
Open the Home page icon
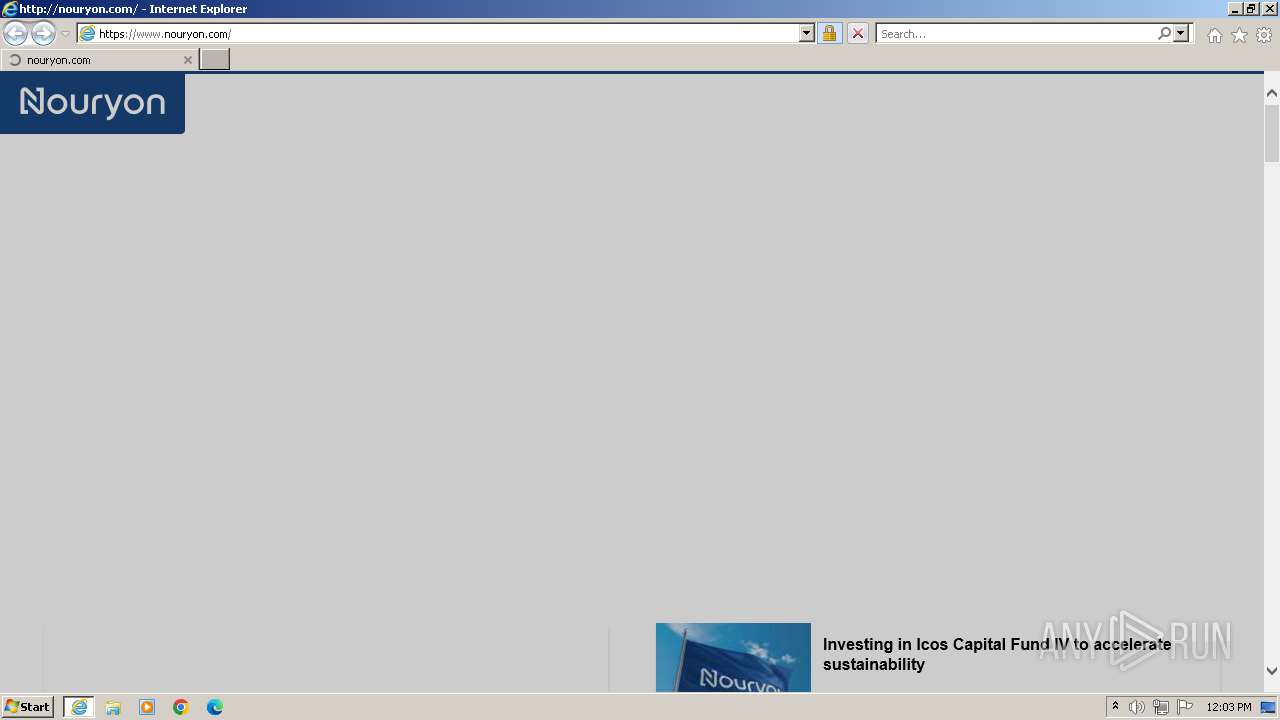[x=1214, y=35]
